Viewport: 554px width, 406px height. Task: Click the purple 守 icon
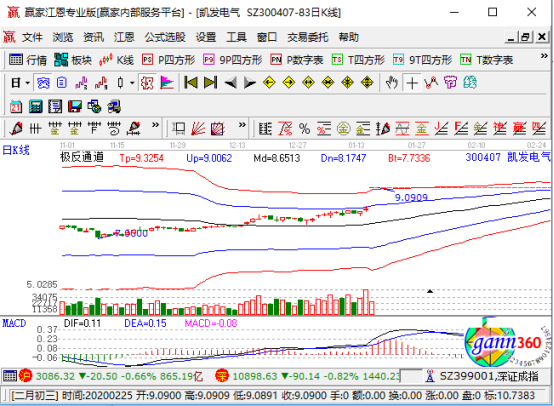point(450,83)
